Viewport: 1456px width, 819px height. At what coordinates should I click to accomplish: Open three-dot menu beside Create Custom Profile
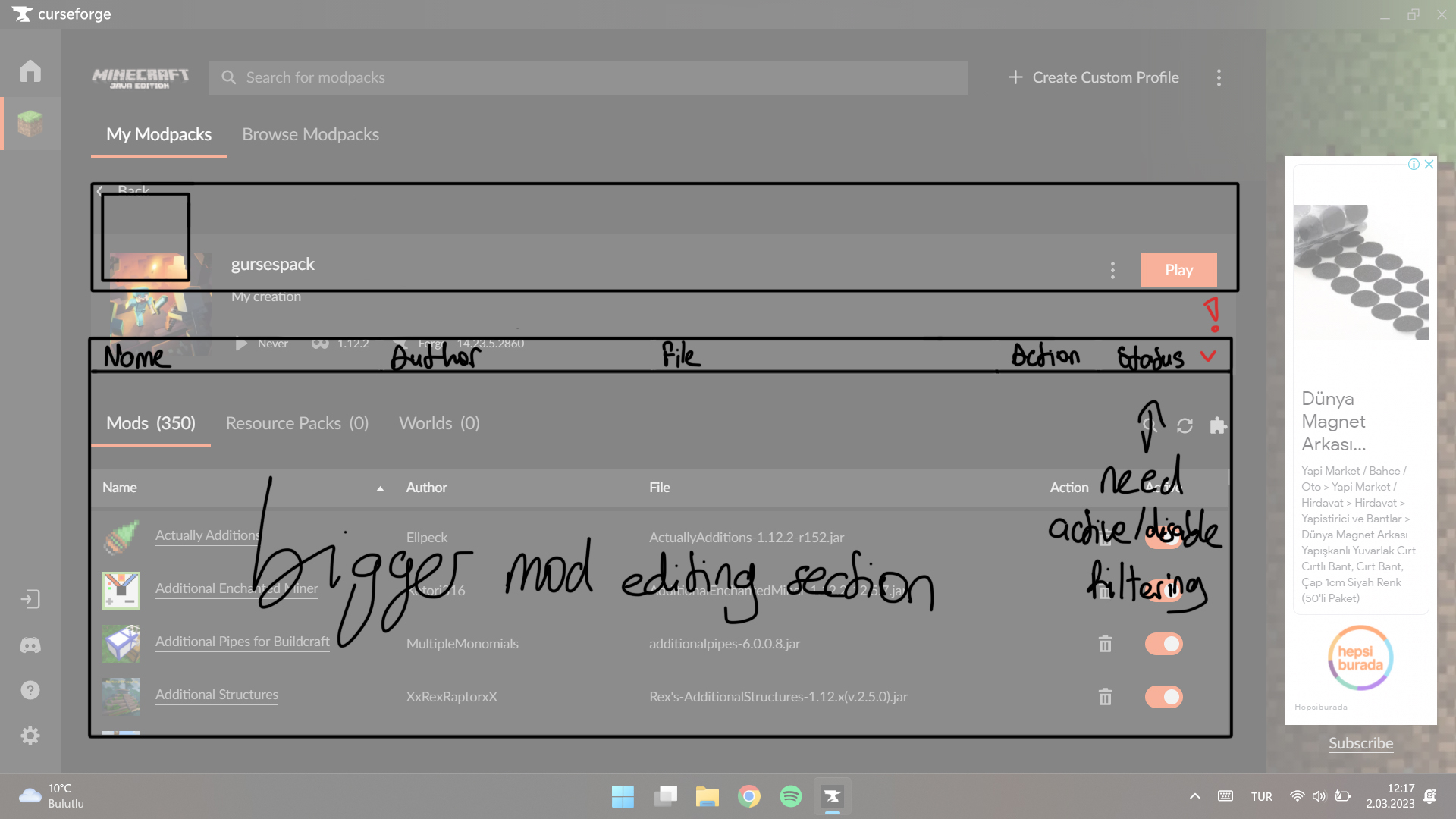[1219, 77]
